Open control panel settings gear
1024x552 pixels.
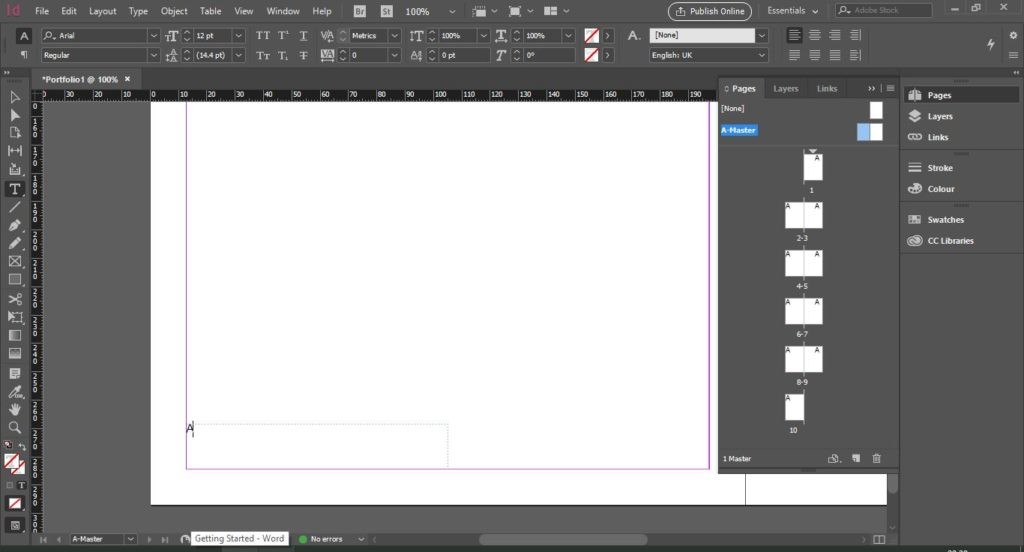[1013, 35]
